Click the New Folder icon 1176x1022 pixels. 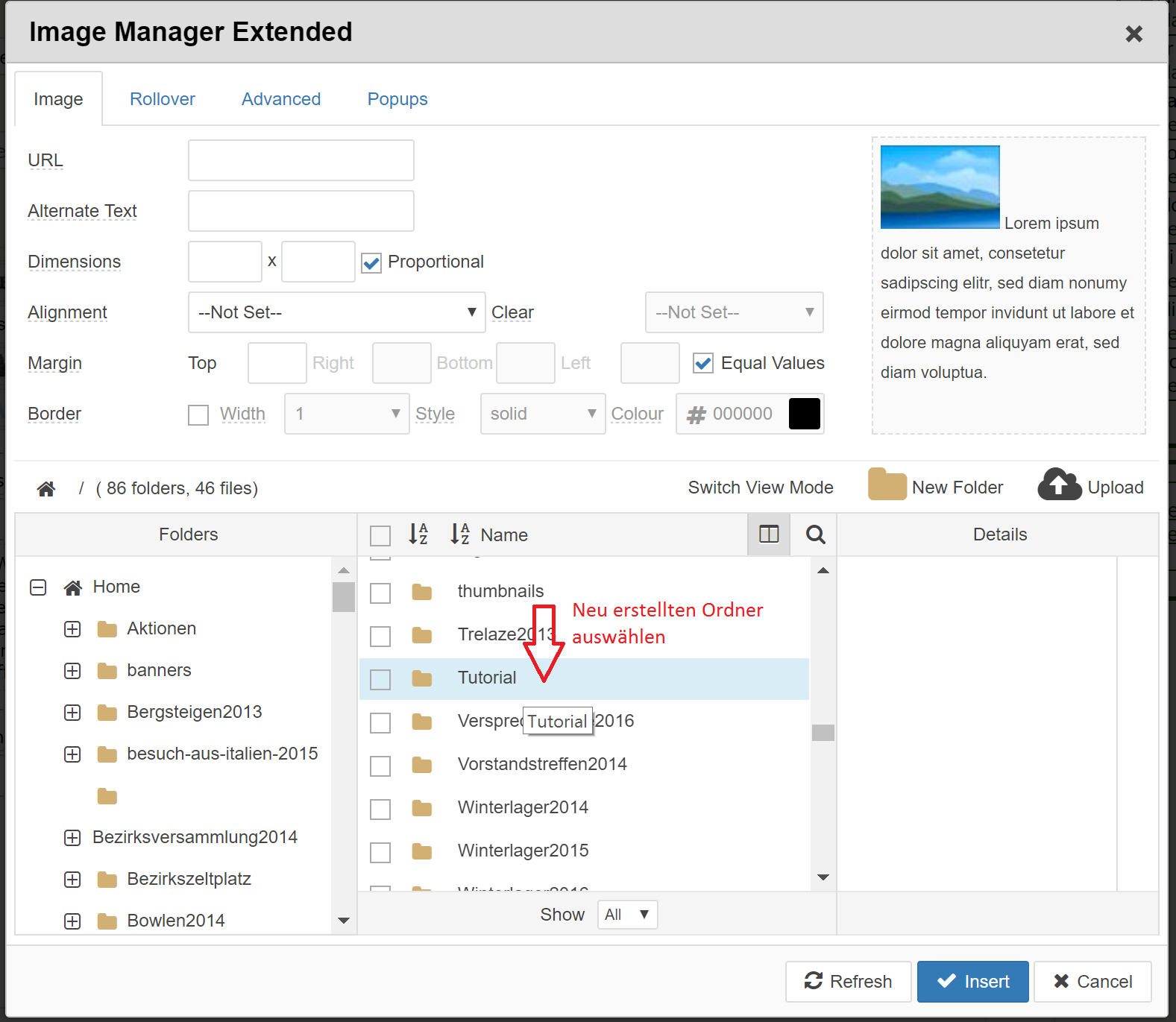[x=887, y=485]
